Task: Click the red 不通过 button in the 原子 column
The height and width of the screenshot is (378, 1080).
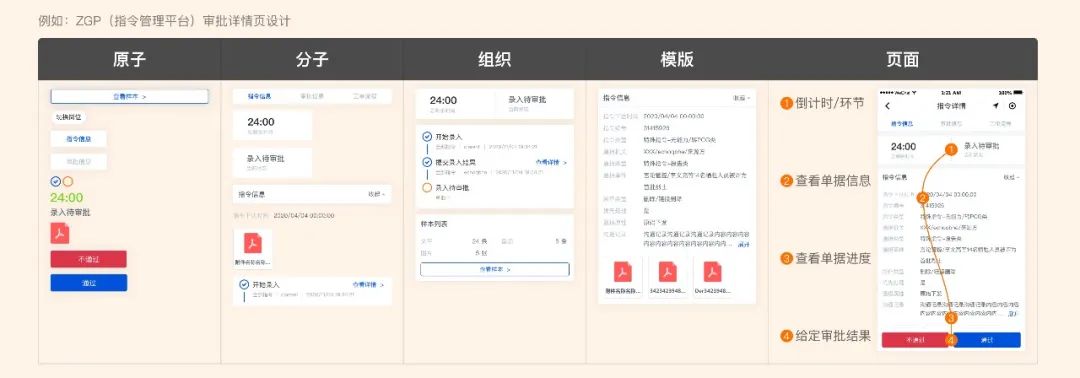Action: click(89, 259)
